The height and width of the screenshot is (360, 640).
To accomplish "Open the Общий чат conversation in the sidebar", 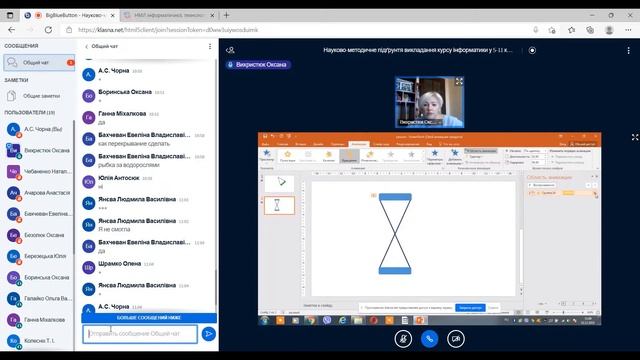I will [39, 62].
